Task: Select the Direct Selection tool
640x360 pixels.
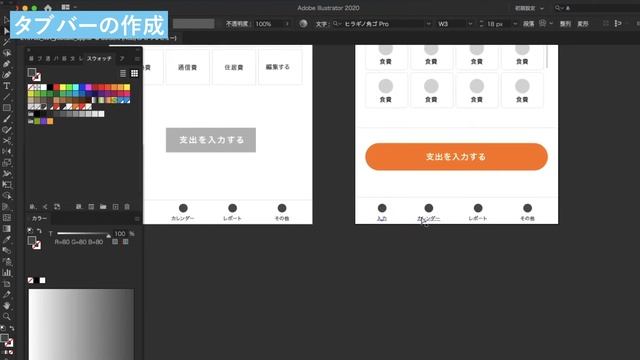Action: pos(7,31)
